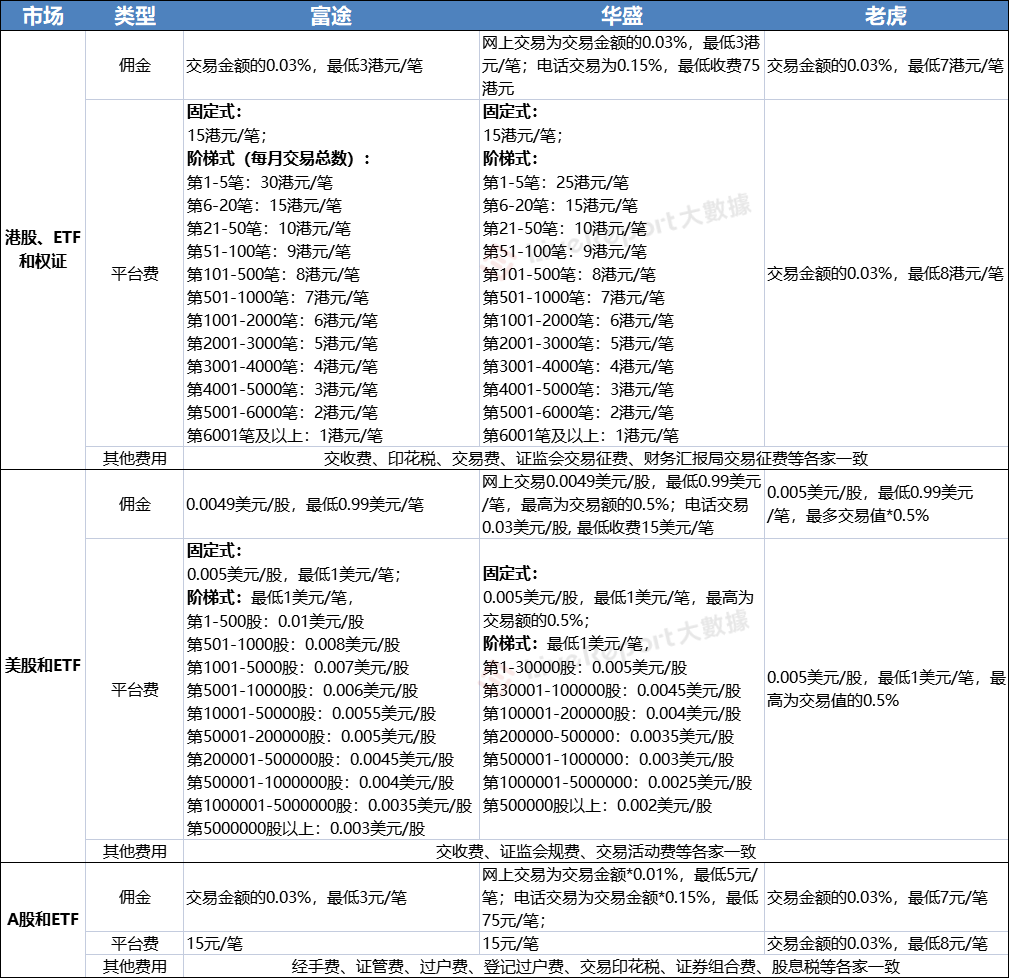Click the line '第200001-500000股:0.0045美元/股'
The height and width of the screenshot is (978, 1009).
[320, 760]
